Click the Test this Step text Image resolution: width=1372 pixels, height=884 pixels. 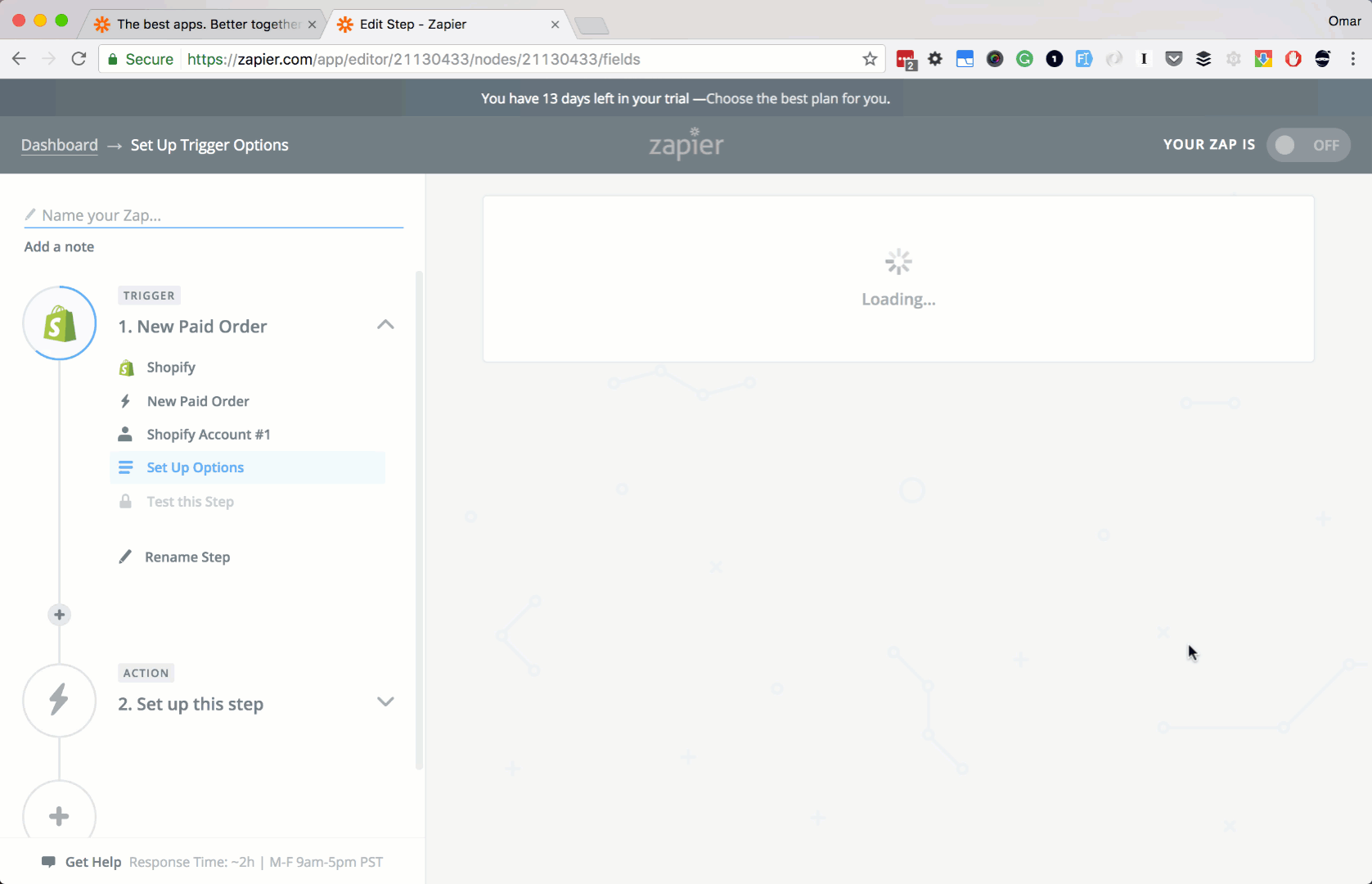[x=191, y=502]
